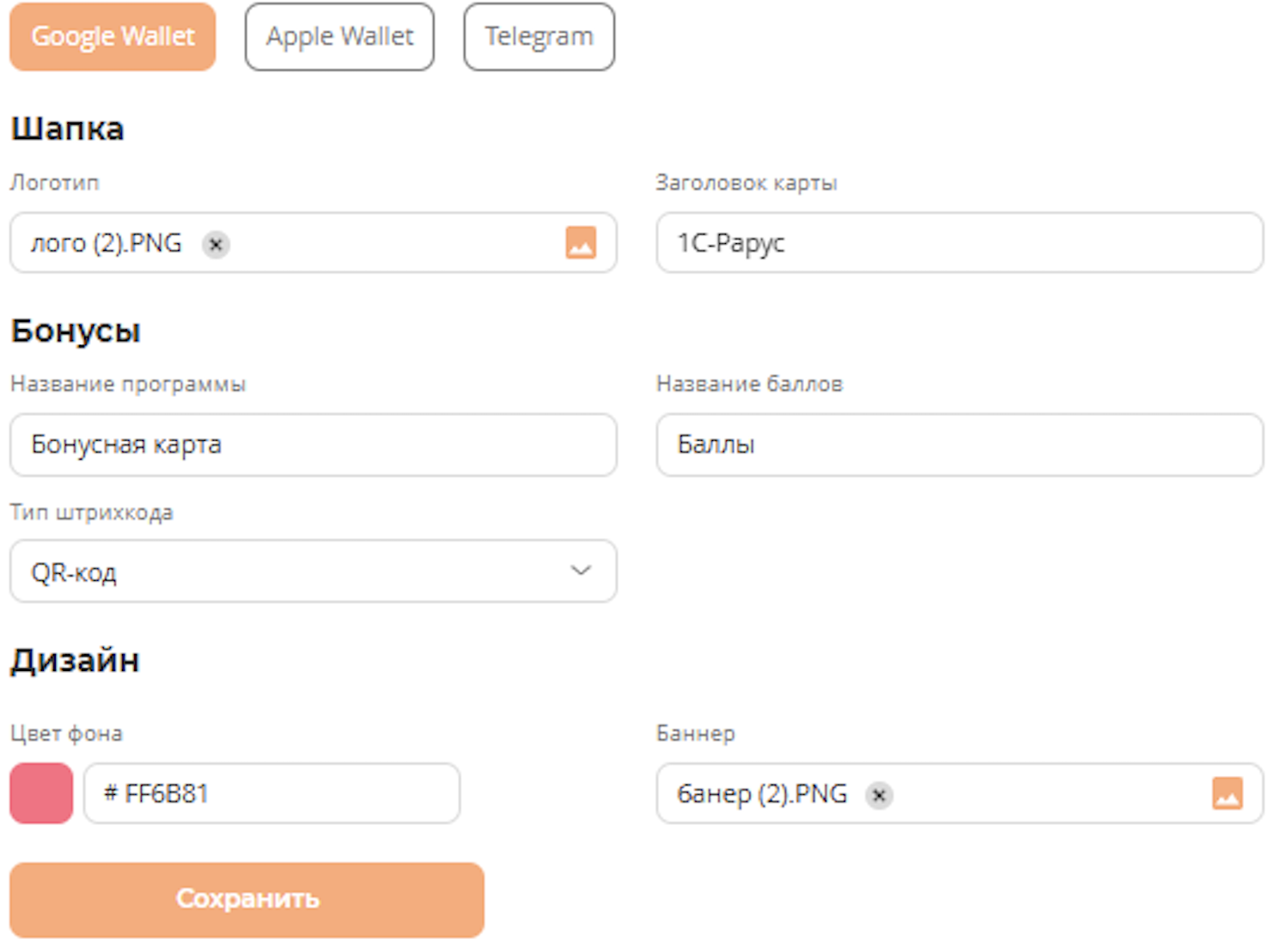Click the Название программы input field
The image size is (1286, 952).
click(x=313, y=445)
